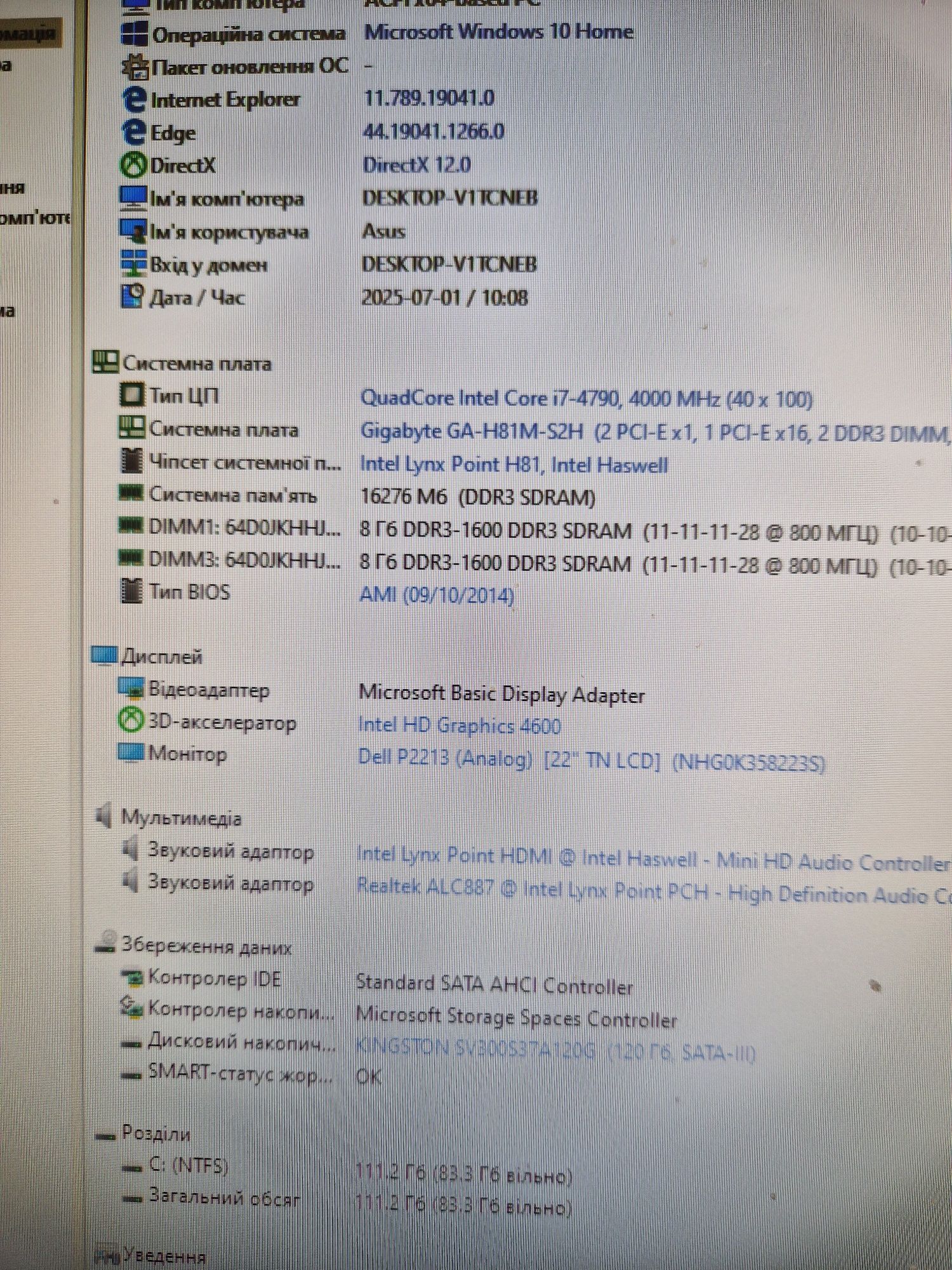Viewport: 952px width, 1270px height.
Task: Open the 44.19041.1266.0 Edge version link
Action: pos(434,131)
